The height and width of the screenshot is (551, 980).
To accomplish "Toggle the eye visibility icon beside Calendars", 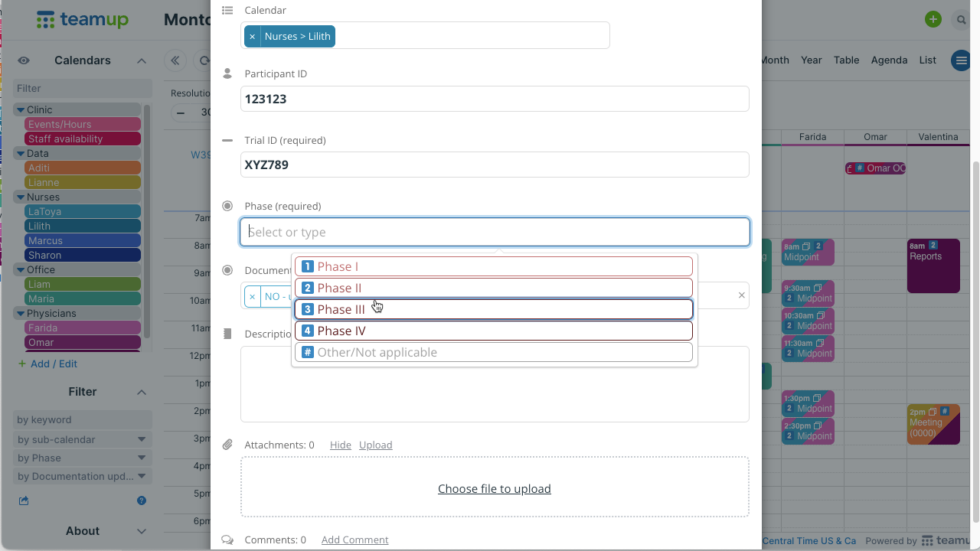I will click(24, 61).
